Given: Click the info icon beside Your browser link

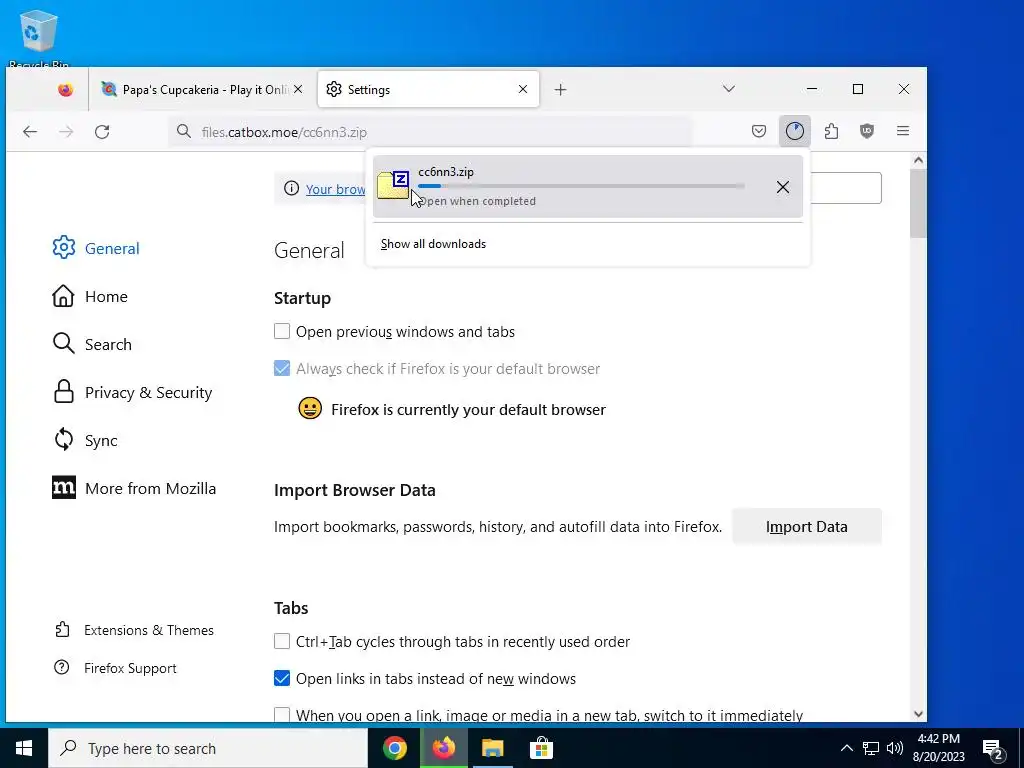Looking at the screenshot, I should pyautogui.click(x=291, y=188).
